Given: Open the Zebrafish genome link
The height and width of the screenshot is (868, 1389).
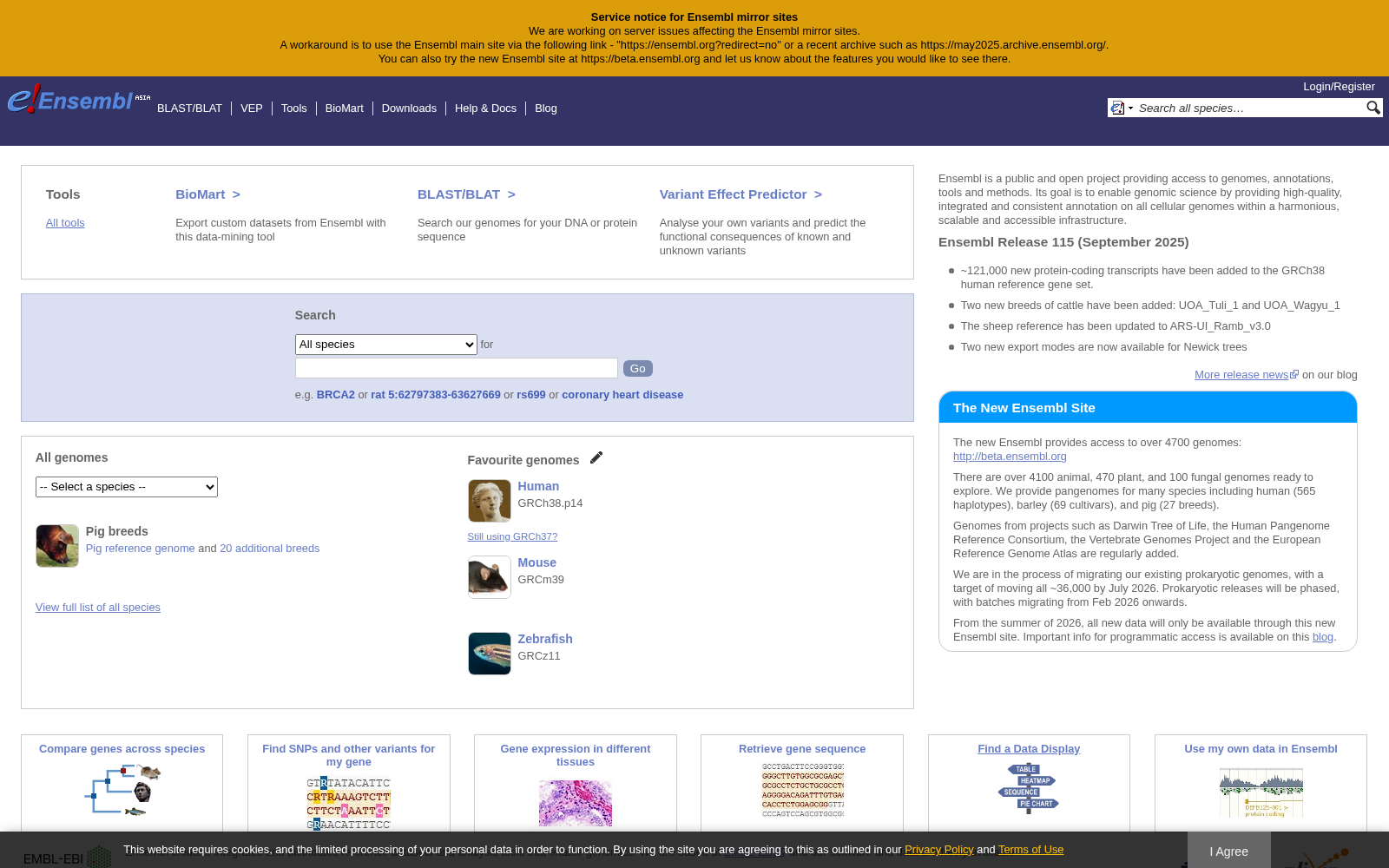Looking at the screenshot, I should [x=545, y=639].
